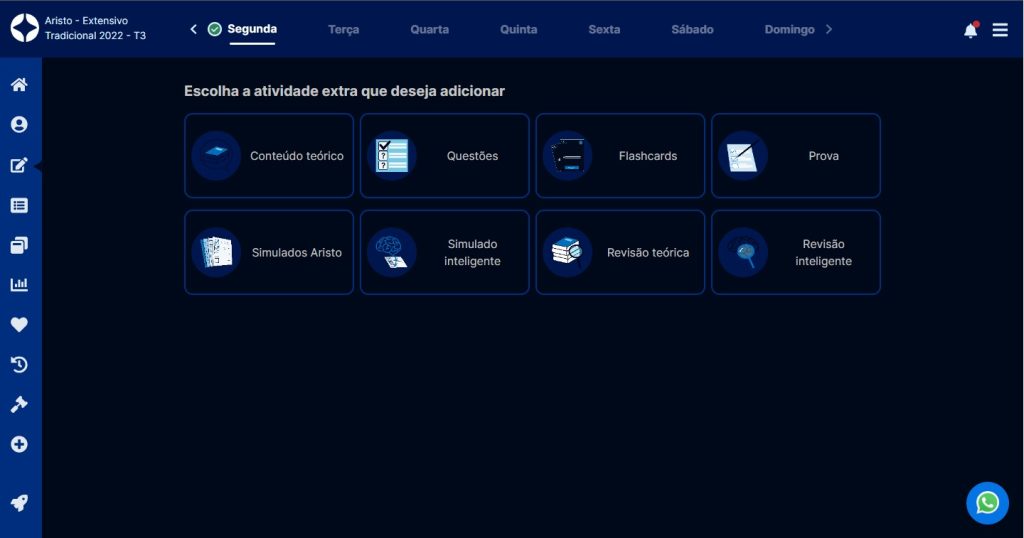Image resolution: width=1024 pixels, height=538 pixels.
Task: Click the plus circle sidebar icon
Action: tap(19, 444)
